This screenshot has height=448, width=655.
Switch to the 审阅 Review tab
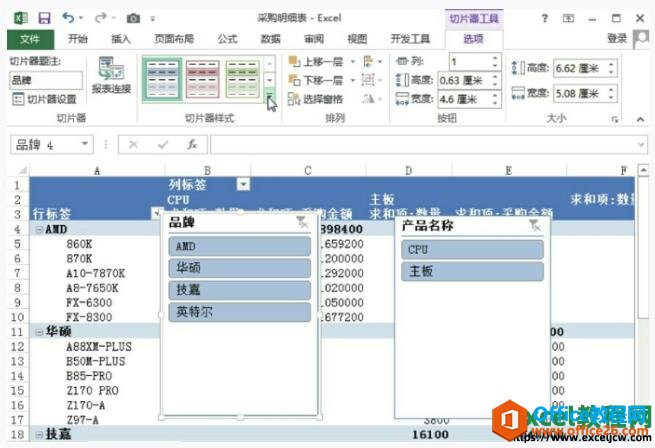314,39
